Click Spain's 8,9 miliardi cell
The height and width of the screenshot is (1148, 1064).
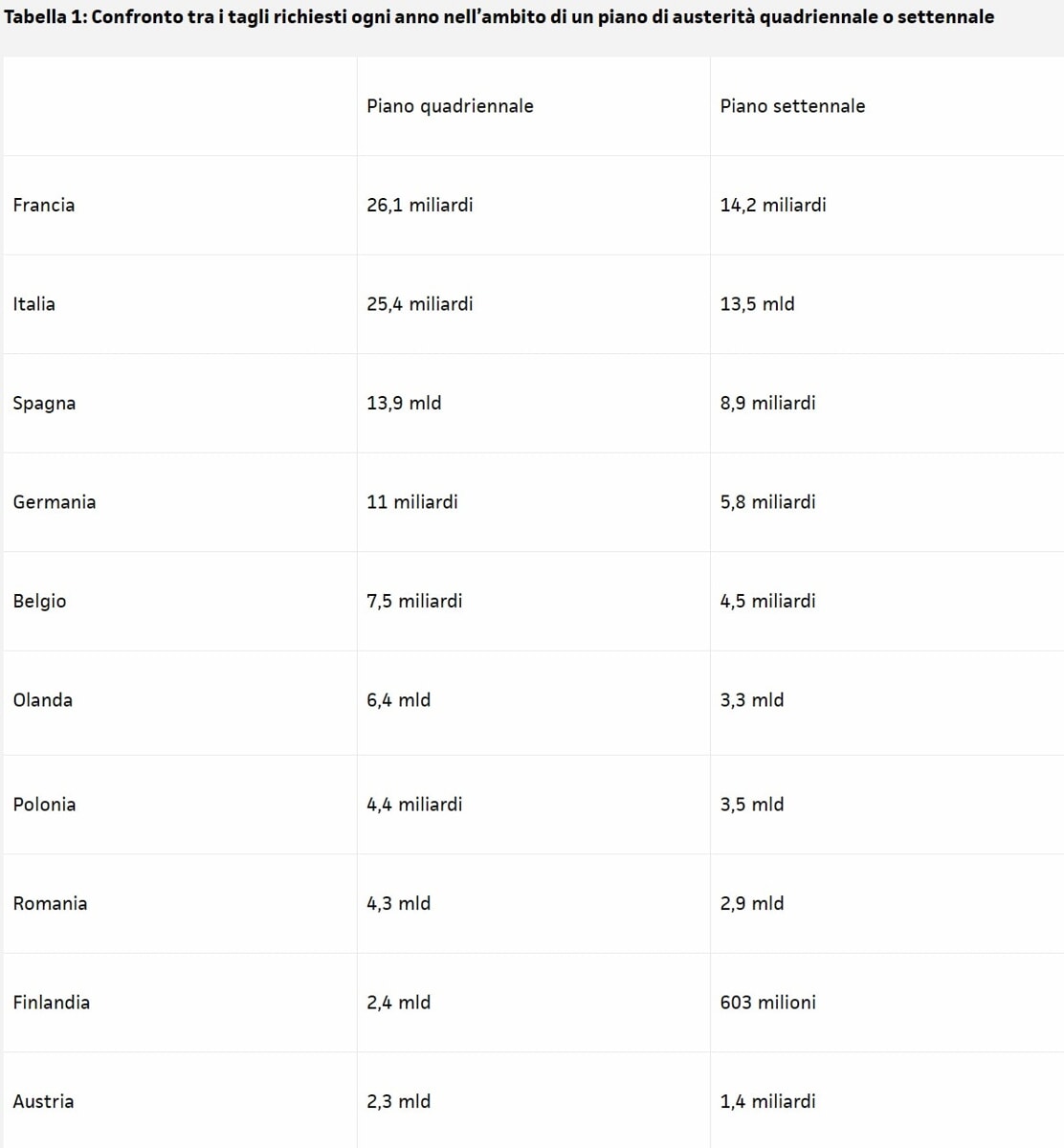(x=768, y=403)
